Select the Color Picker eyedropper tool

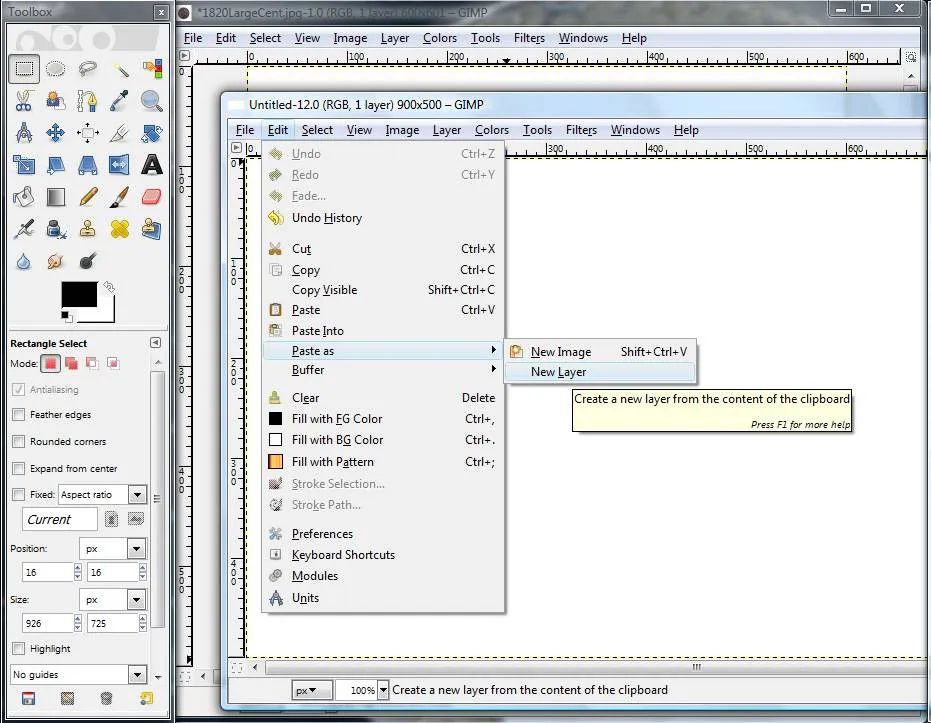point(120,101)
